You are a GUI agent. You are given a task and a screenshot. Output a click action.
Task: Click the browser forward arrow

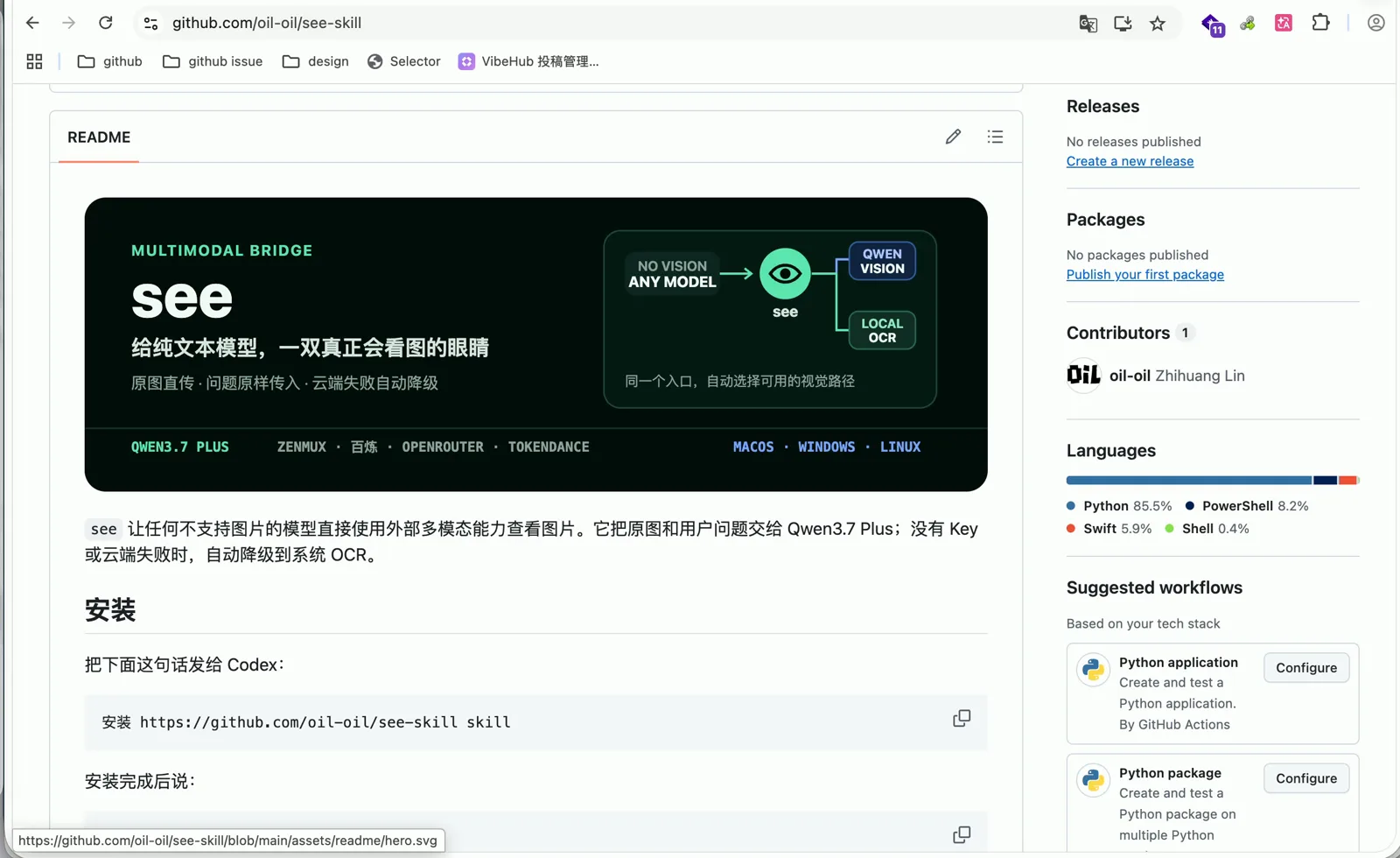click(x=69, y=23)
